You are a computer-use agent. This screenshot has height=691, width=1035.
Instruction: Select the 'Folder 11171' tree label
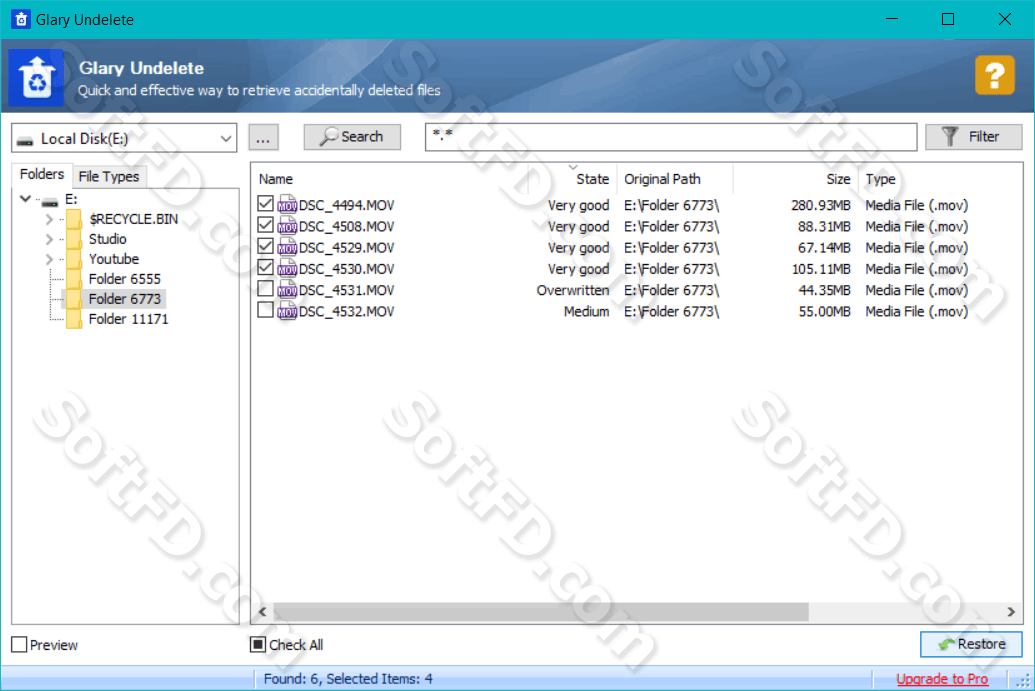pyautogui.click(x=129, y=319)
